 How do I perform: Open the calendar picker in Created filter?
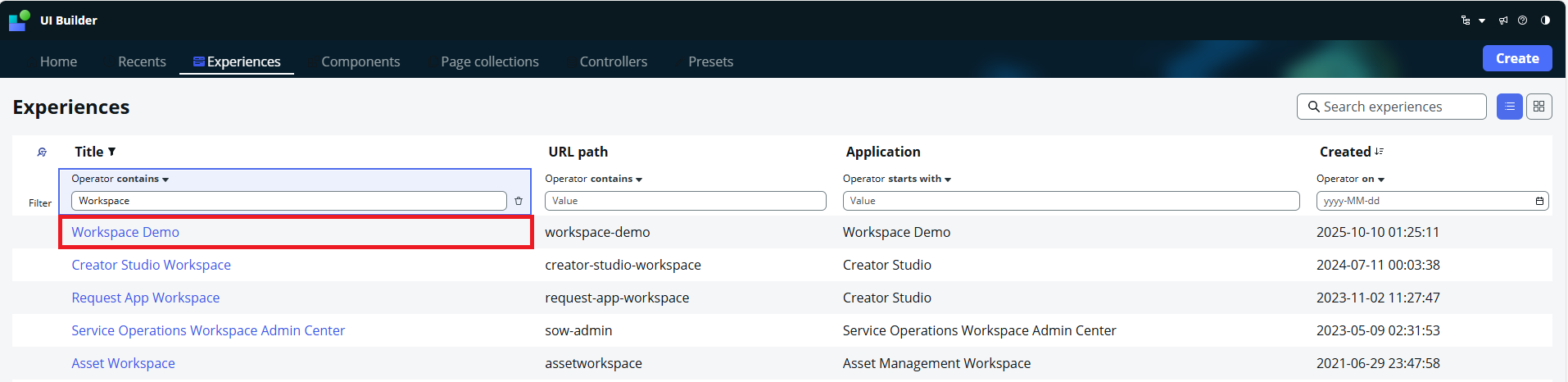[1539, 201]
